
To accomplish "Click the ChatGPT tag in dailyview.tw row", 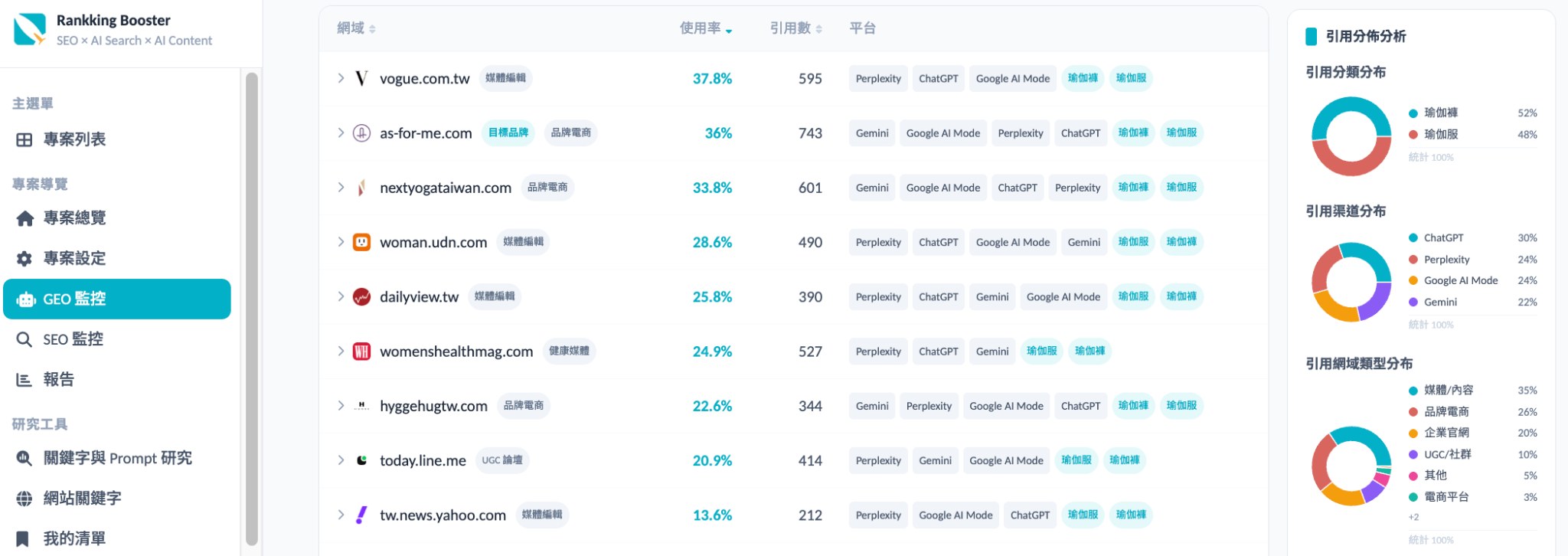I will [939, 296].
